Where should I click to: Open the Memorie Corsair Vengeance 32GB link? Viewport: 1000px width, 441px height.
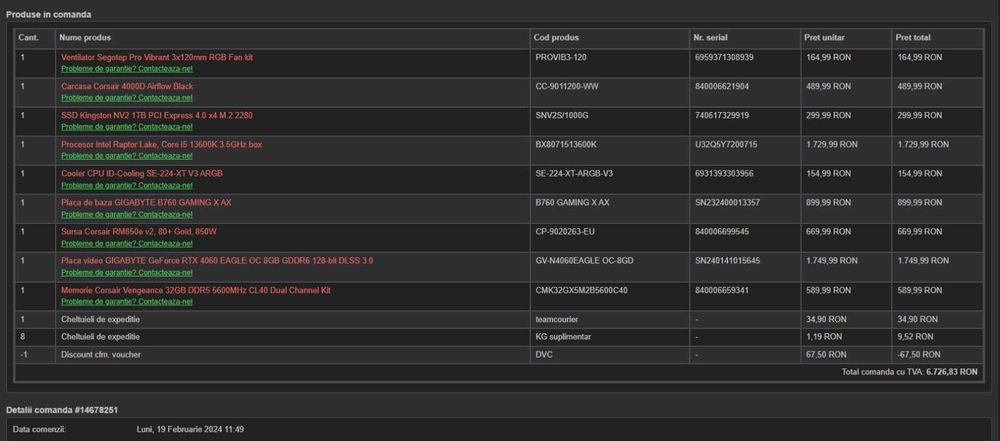[196, 290]
